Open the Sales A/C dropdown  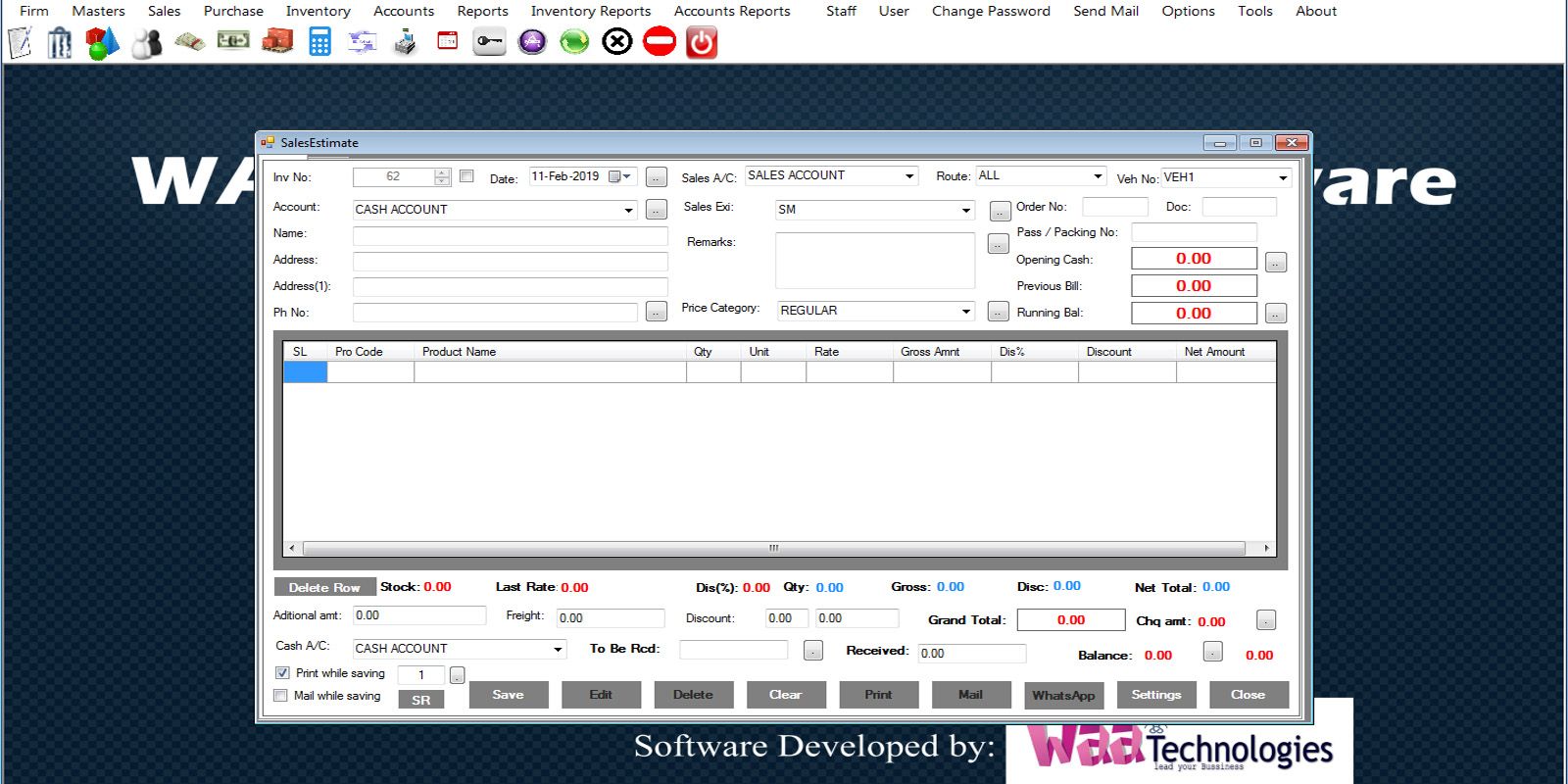[909, 176]
